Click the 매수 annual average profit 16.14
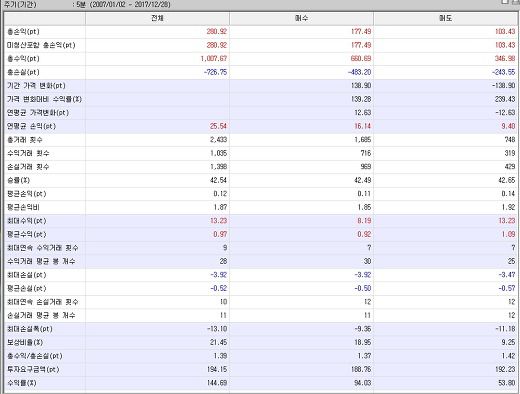 (x=363, y=126)
